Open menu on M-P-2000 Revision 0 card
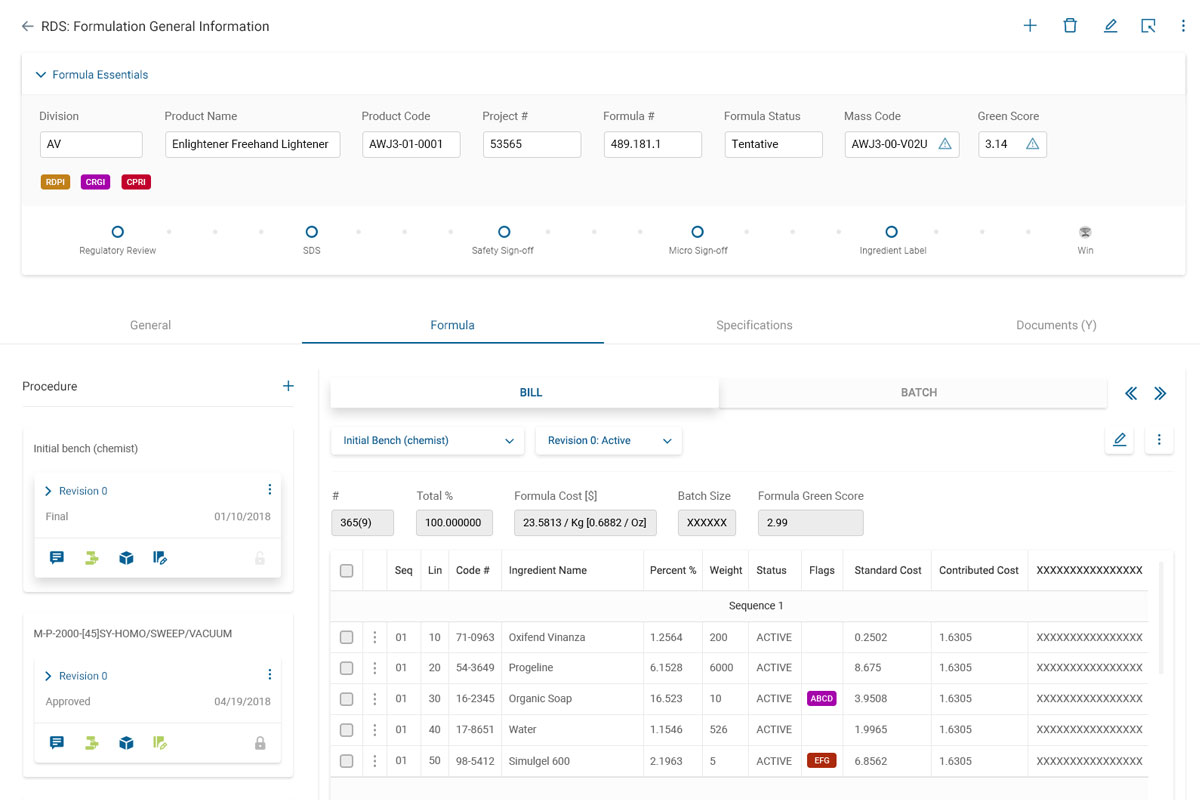The image size is (1200, 800). tap(270, 675)
